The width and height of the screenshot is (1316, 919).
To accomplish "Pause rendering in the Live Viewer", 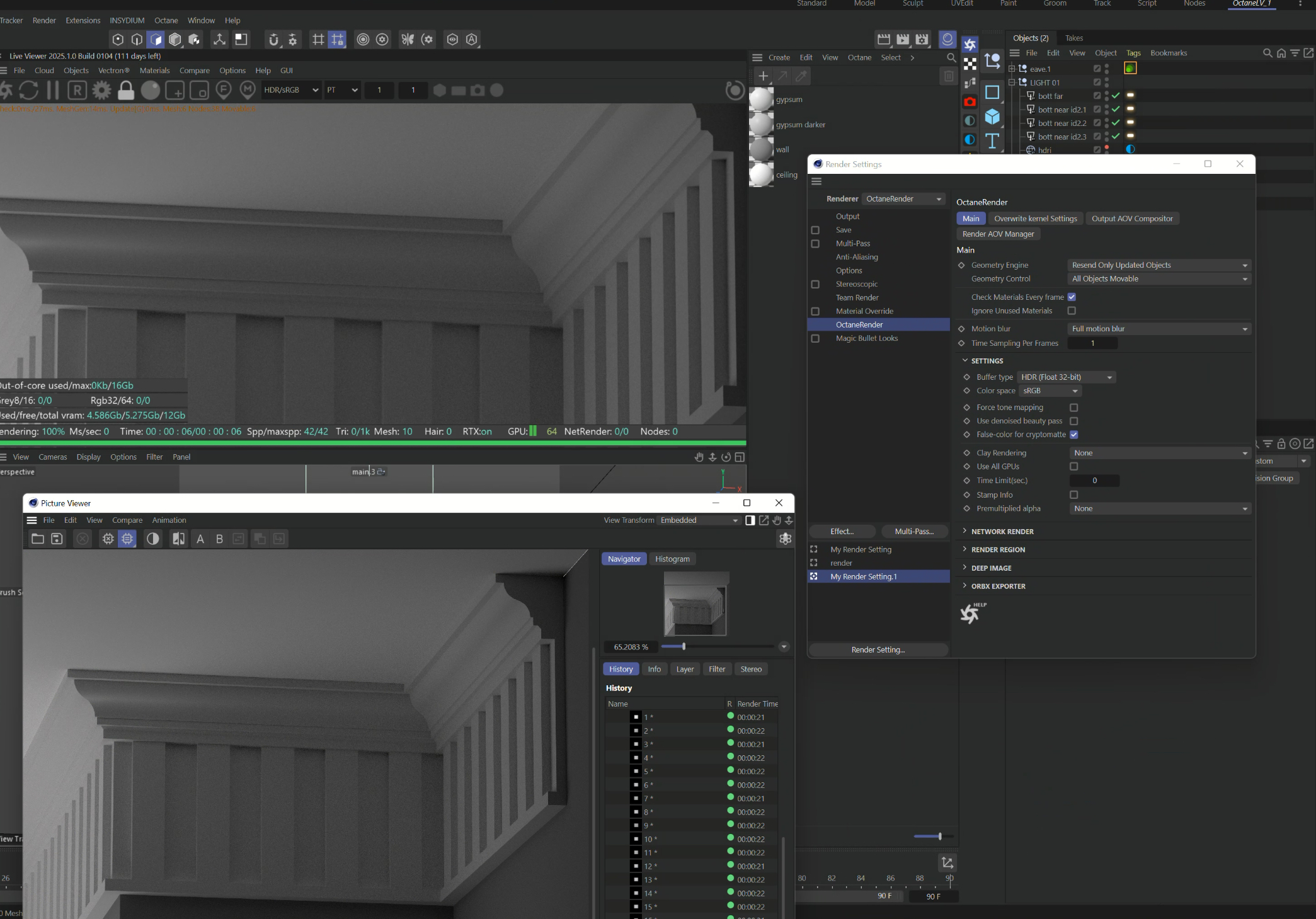I will [x=53, y=91].
